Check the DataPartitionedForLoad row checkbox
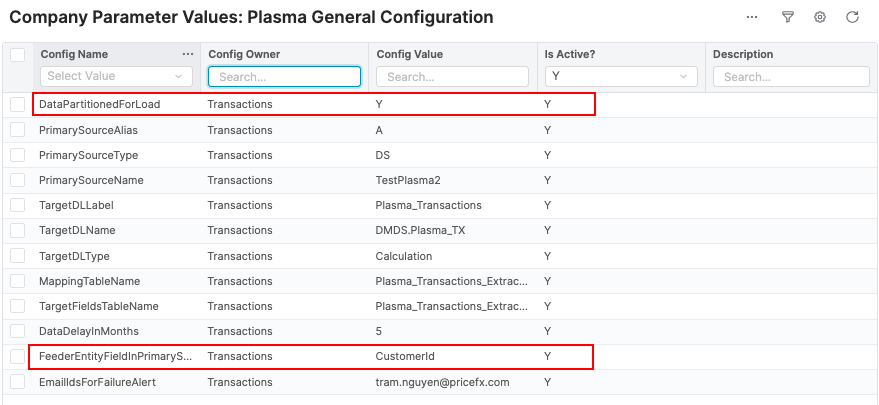The height and width of the screenshot is (405, 879). pyautogui.click(x=18, y=104)
